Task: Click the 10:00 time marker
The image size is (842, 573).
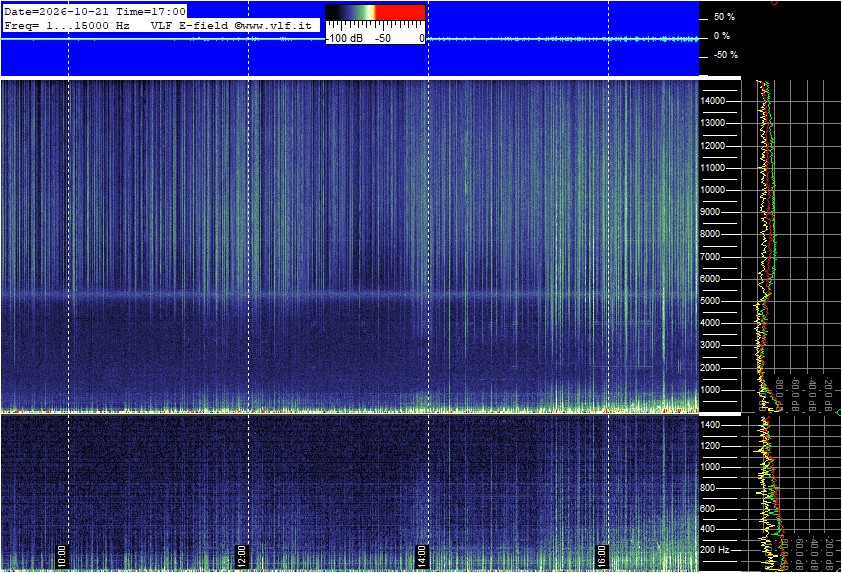Action: [x=61, y=556]
